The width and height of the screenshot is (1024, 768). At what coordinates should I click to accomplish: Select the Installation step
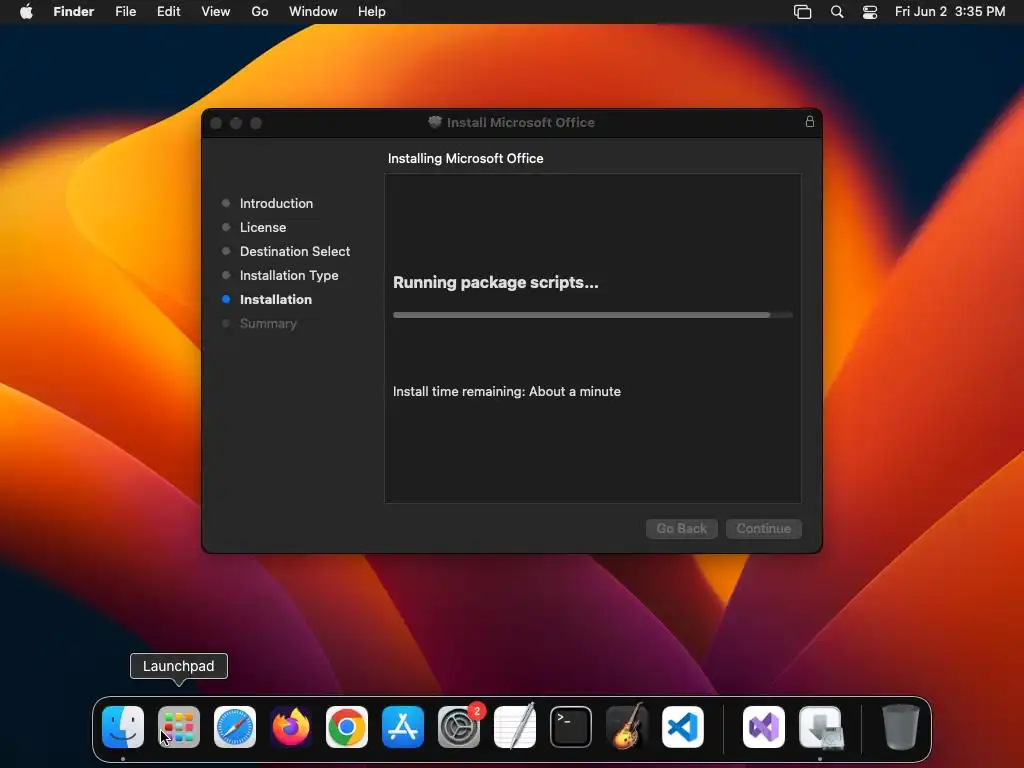coord(276,299)
